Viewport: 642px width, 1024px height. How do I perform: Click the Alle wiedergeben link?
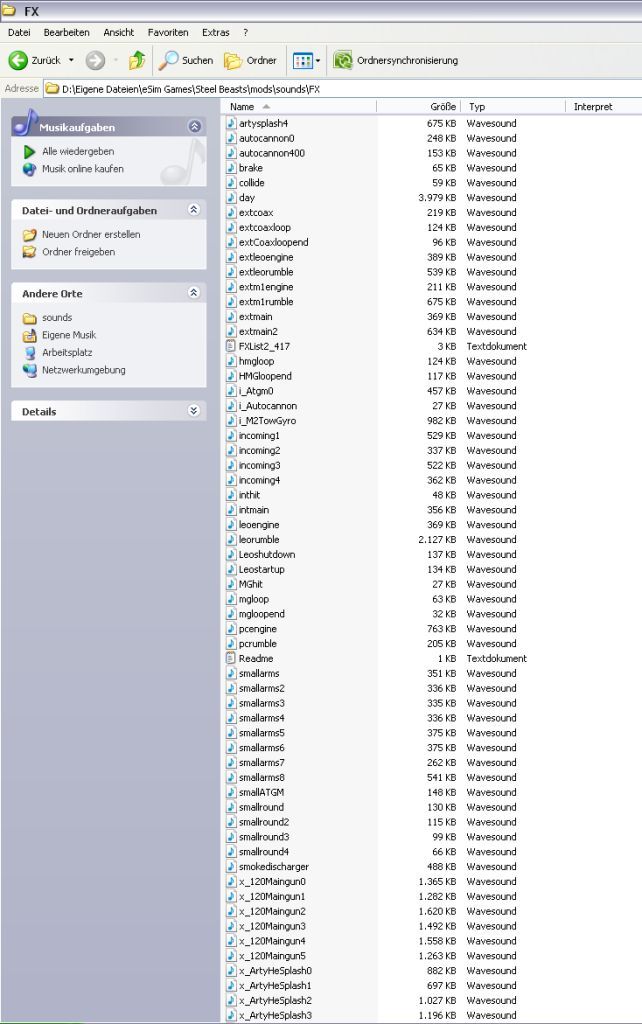pyautogui.click(x=78, y=151)
